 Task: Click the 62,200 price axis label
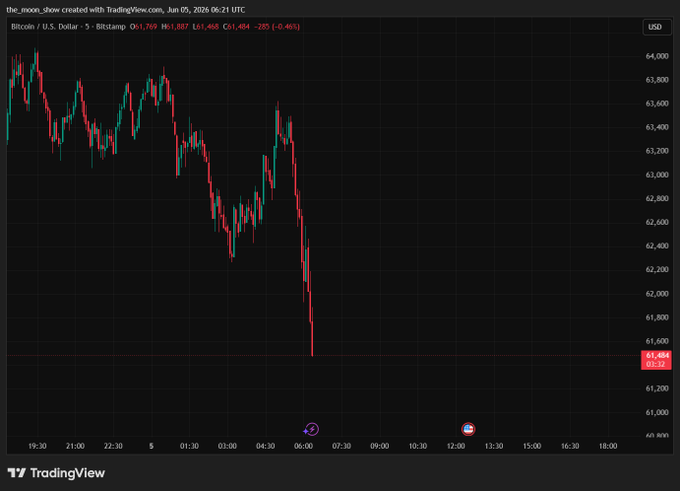(x=657, y=270)
